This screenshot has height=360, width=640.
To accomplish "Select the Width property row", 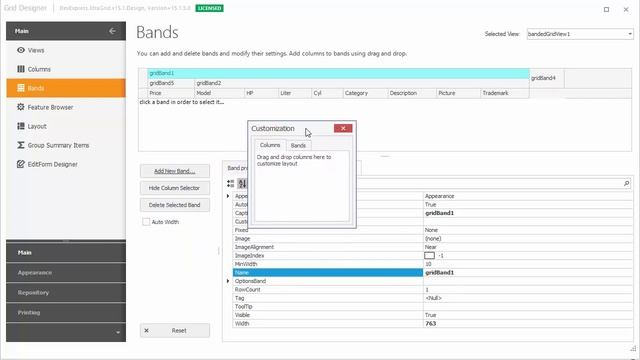I will pos(433,324).
